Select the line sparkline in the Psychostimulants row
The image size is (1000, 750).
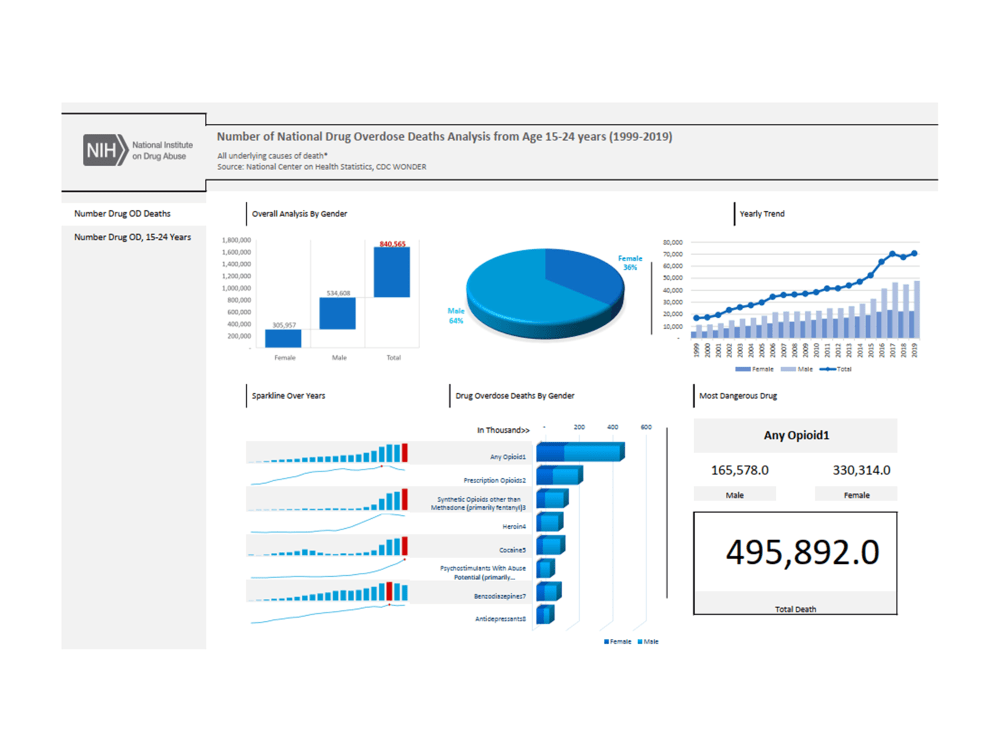coord(327,568)
